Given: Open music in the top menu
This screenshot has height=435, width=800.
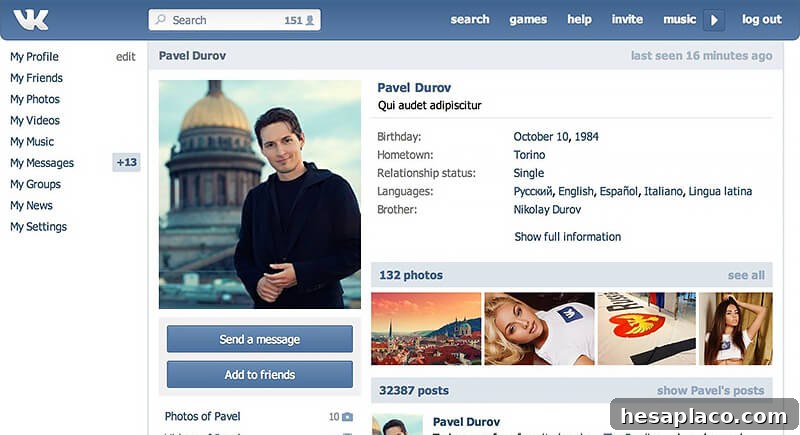Looking at the screenshot, I should click(680, 19).
